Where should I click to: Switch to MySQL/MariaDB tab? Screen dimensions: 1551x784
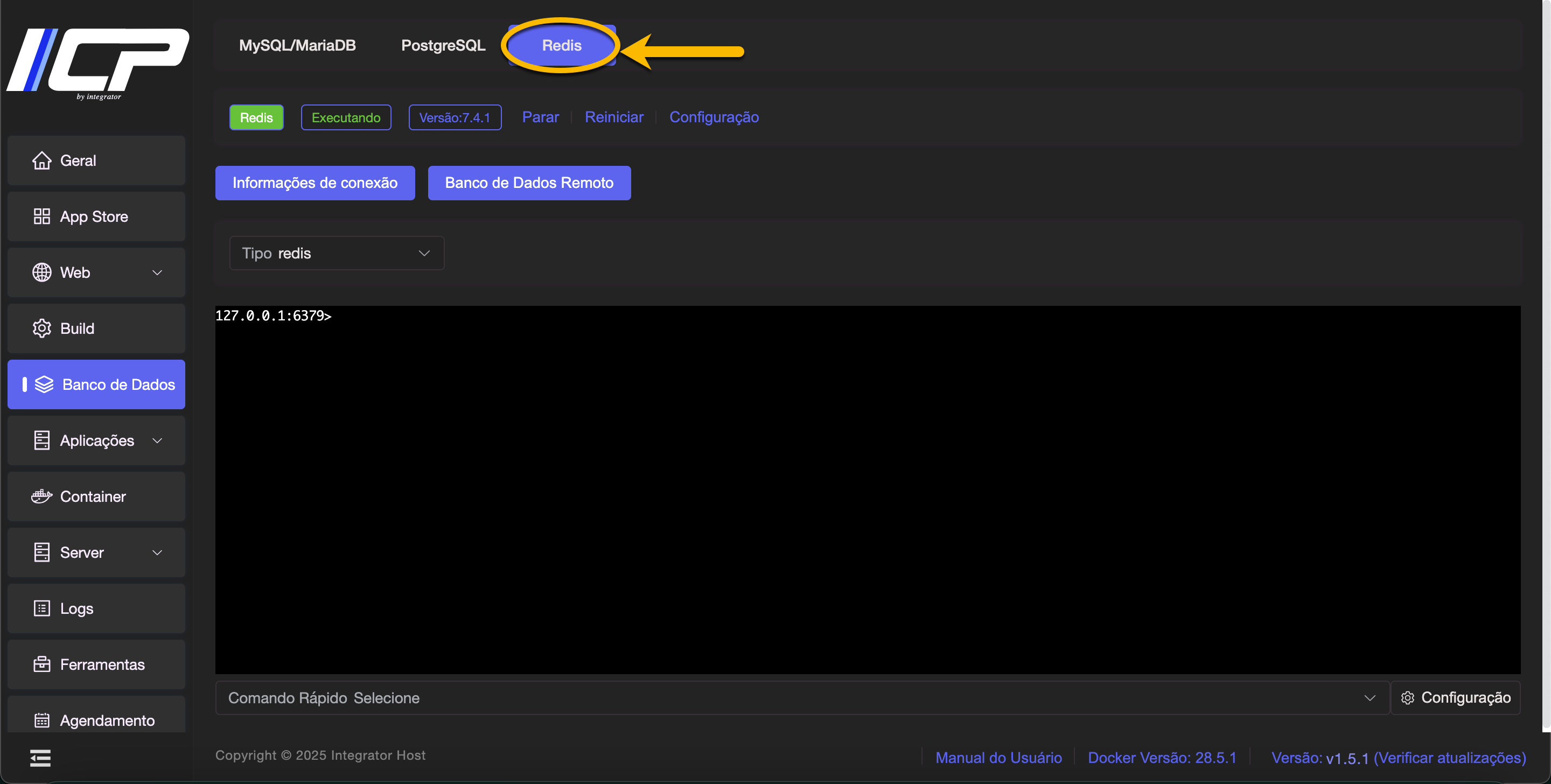[x=297, y=45]
